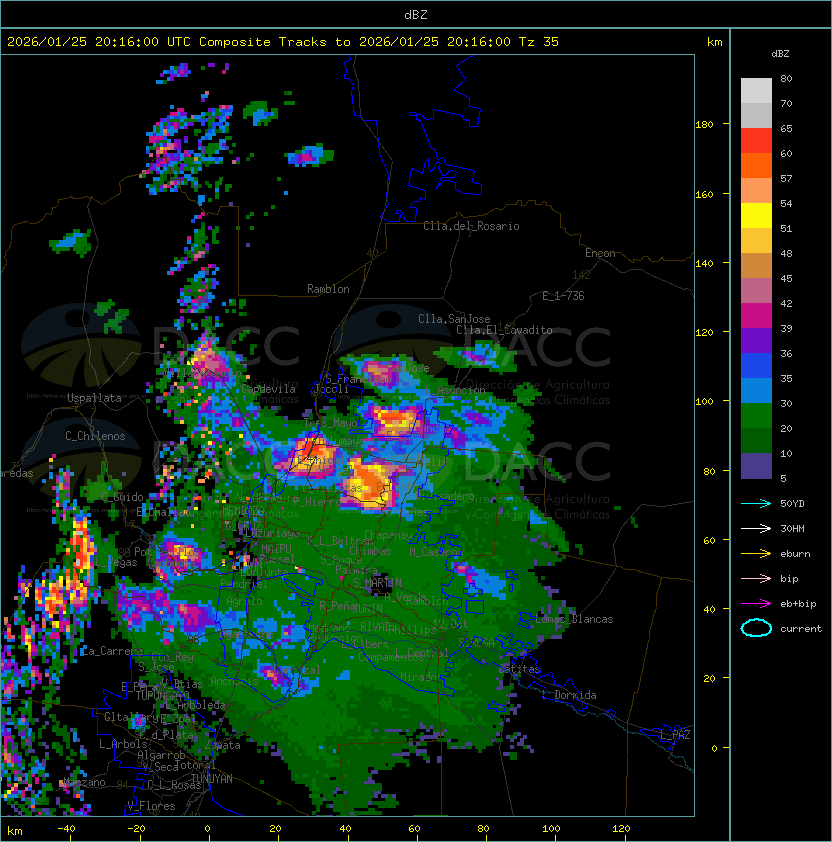The height and width of the screenshot is (842, 832).
Task: Select the bright yellow 51–54 dBZ legend swatch
Action: pos(756,216)
